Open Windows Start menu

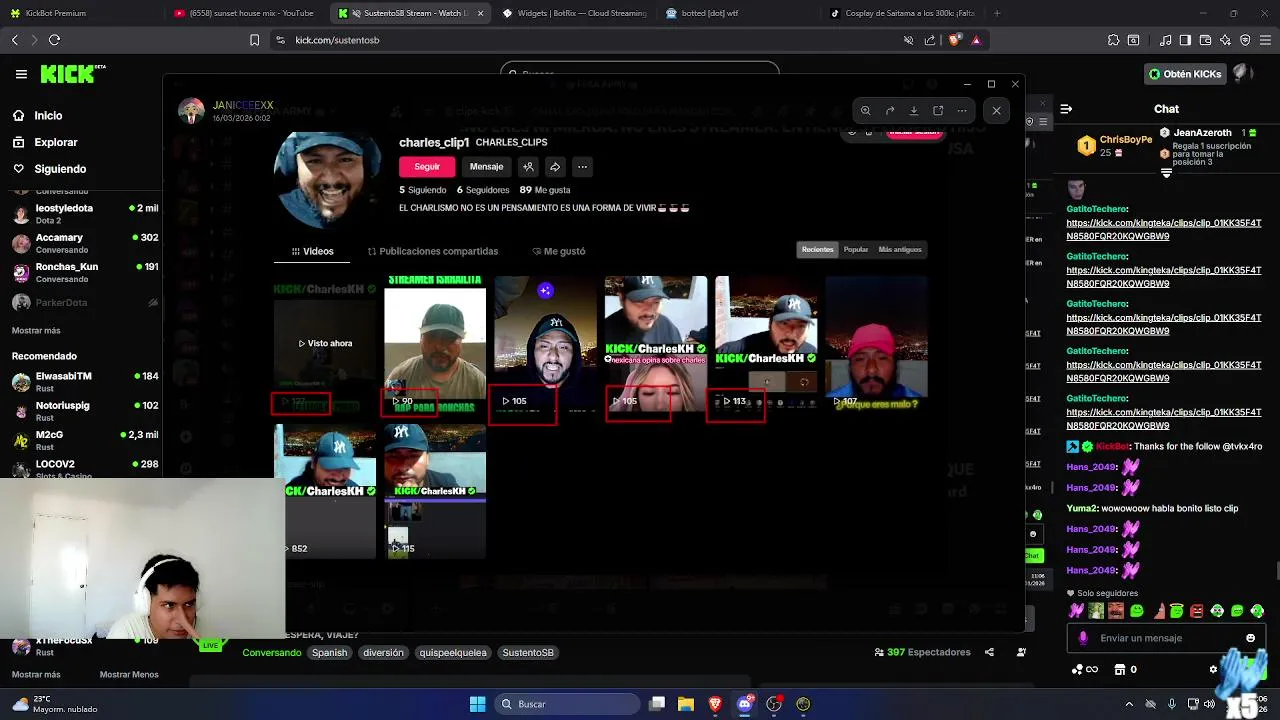click(477, 704)
